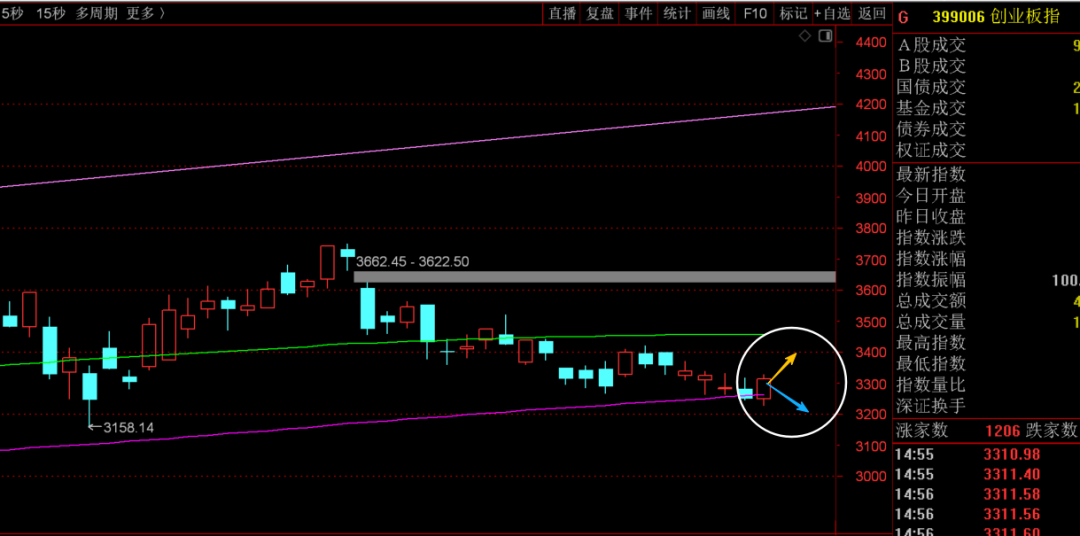Open the 事件 events toolbar button
The image size is (1080, 536).
(x=638, y=13)
